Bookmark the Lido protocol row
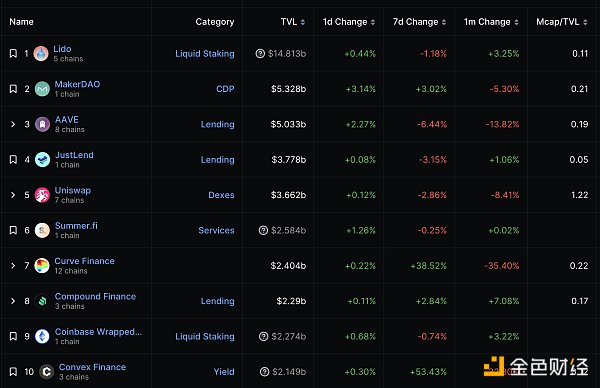This screenshot has height=388, width=600. pyautogui.click(x=13, y=53)
